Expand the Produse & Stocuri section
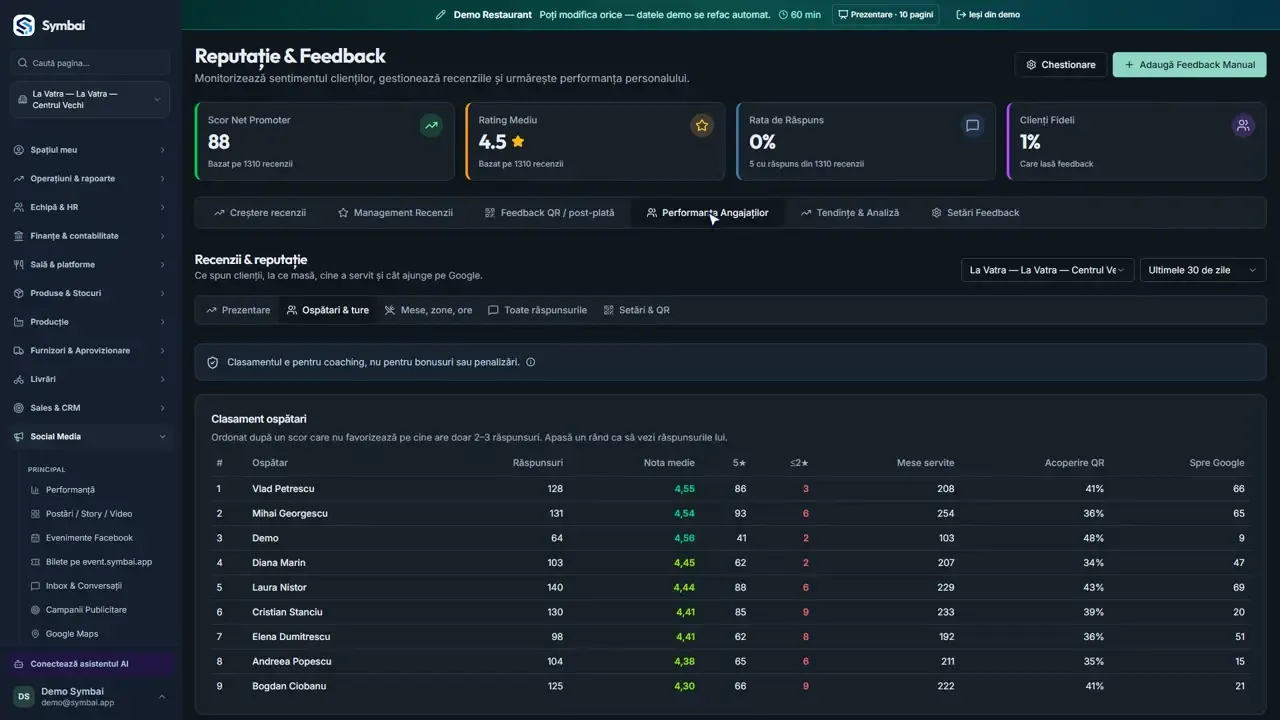Viewport: 1280px width, 720px height. (90, 293)
